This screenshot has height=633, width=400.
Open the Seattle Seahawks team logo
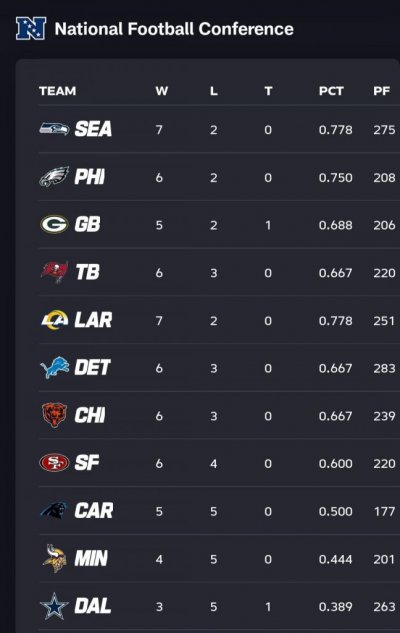[x=54, y=129]
